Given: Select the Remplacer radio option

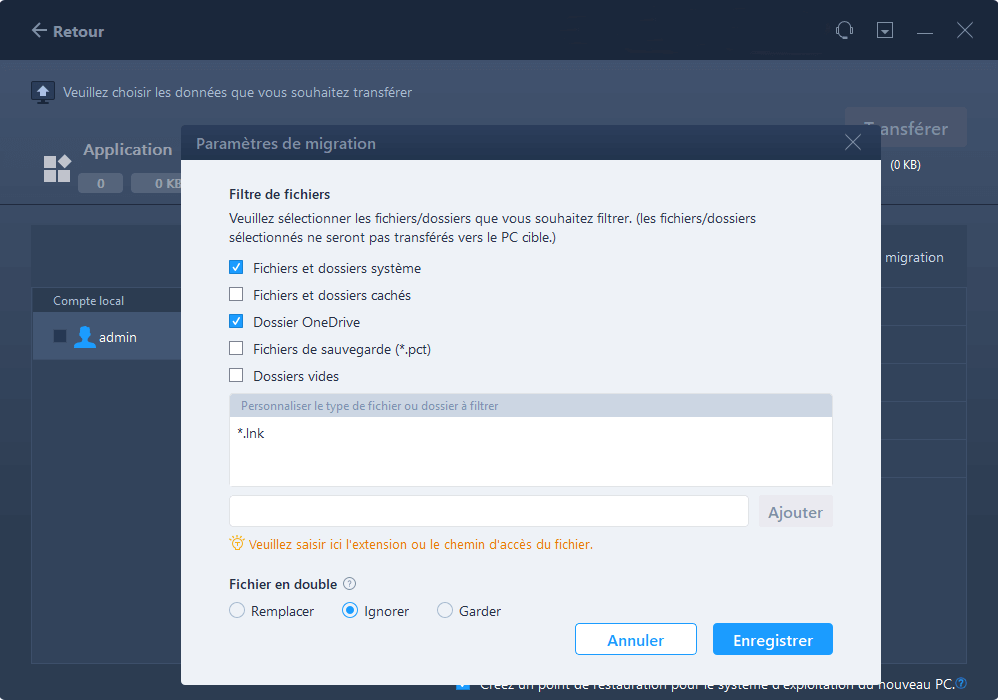Looking at the screenshot, I should (237, 610).
